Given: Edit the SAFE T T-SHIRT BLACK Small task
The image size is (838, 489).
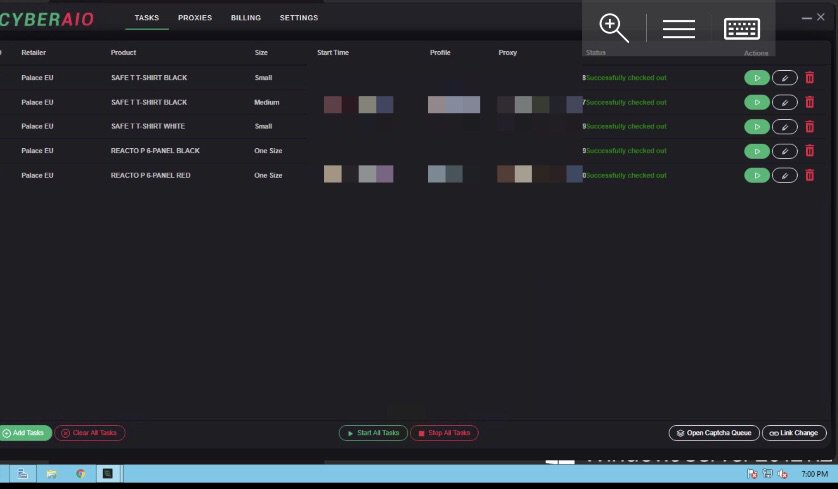Looking at the screenshot, I should click(x=785, y=78).
